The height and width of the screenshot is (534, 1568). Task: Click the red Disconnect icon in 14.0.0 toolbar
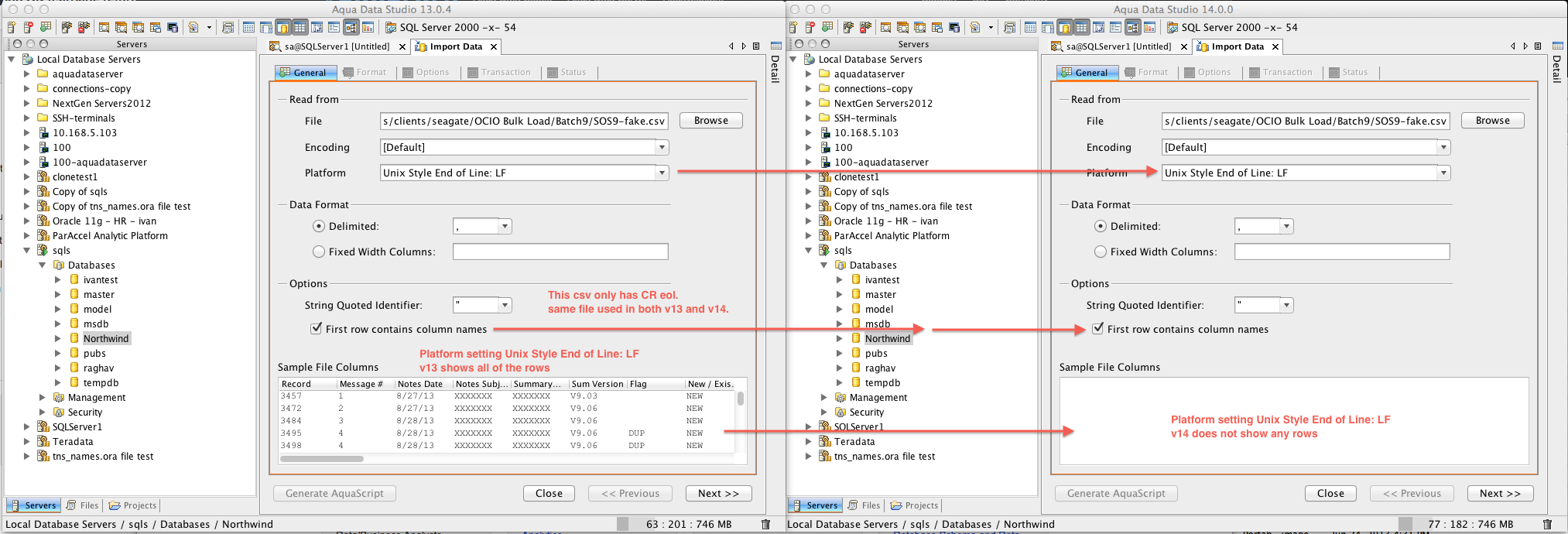pos(865,27)
